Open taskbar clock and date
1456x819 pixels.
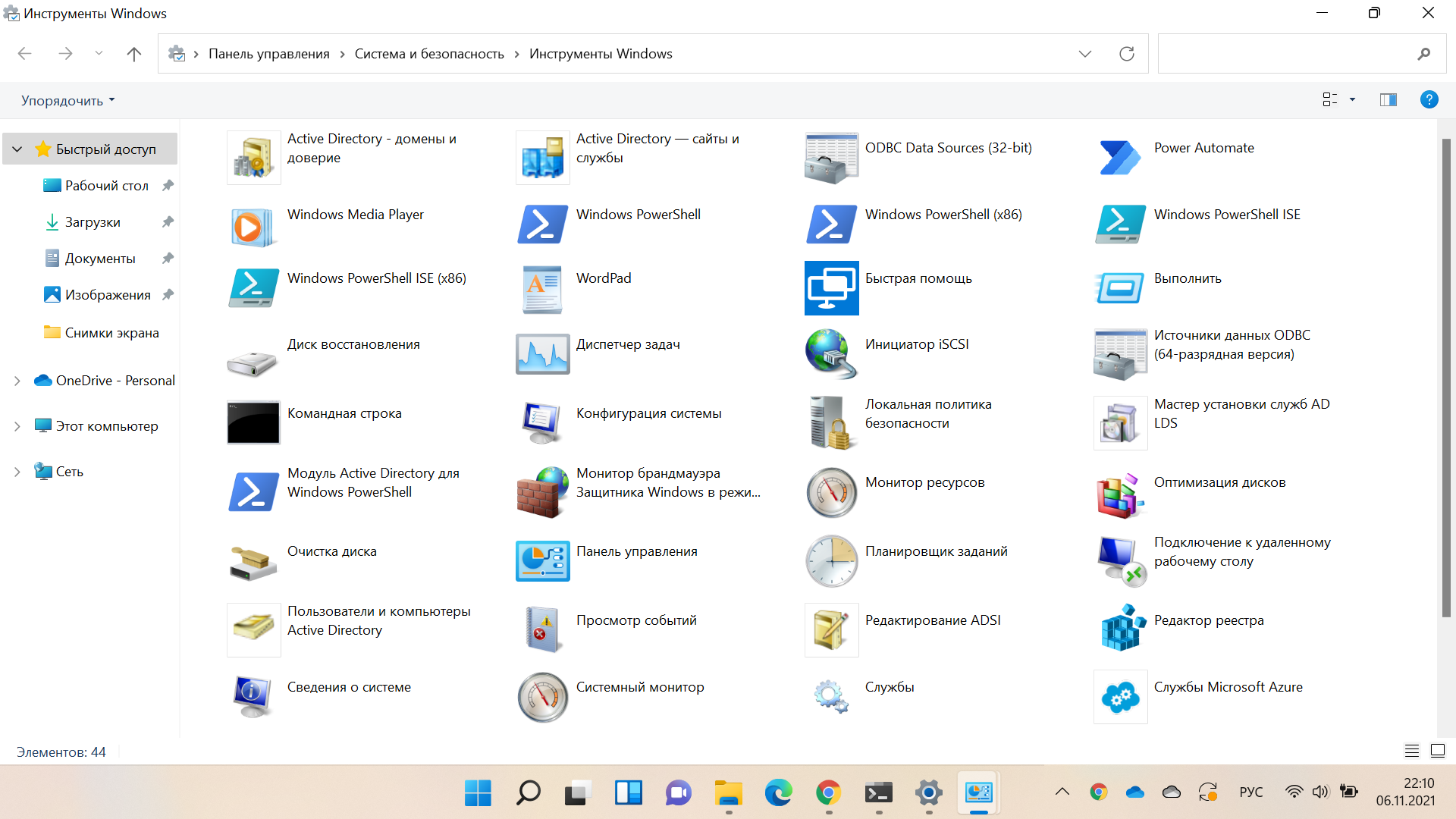point(1406,792)
